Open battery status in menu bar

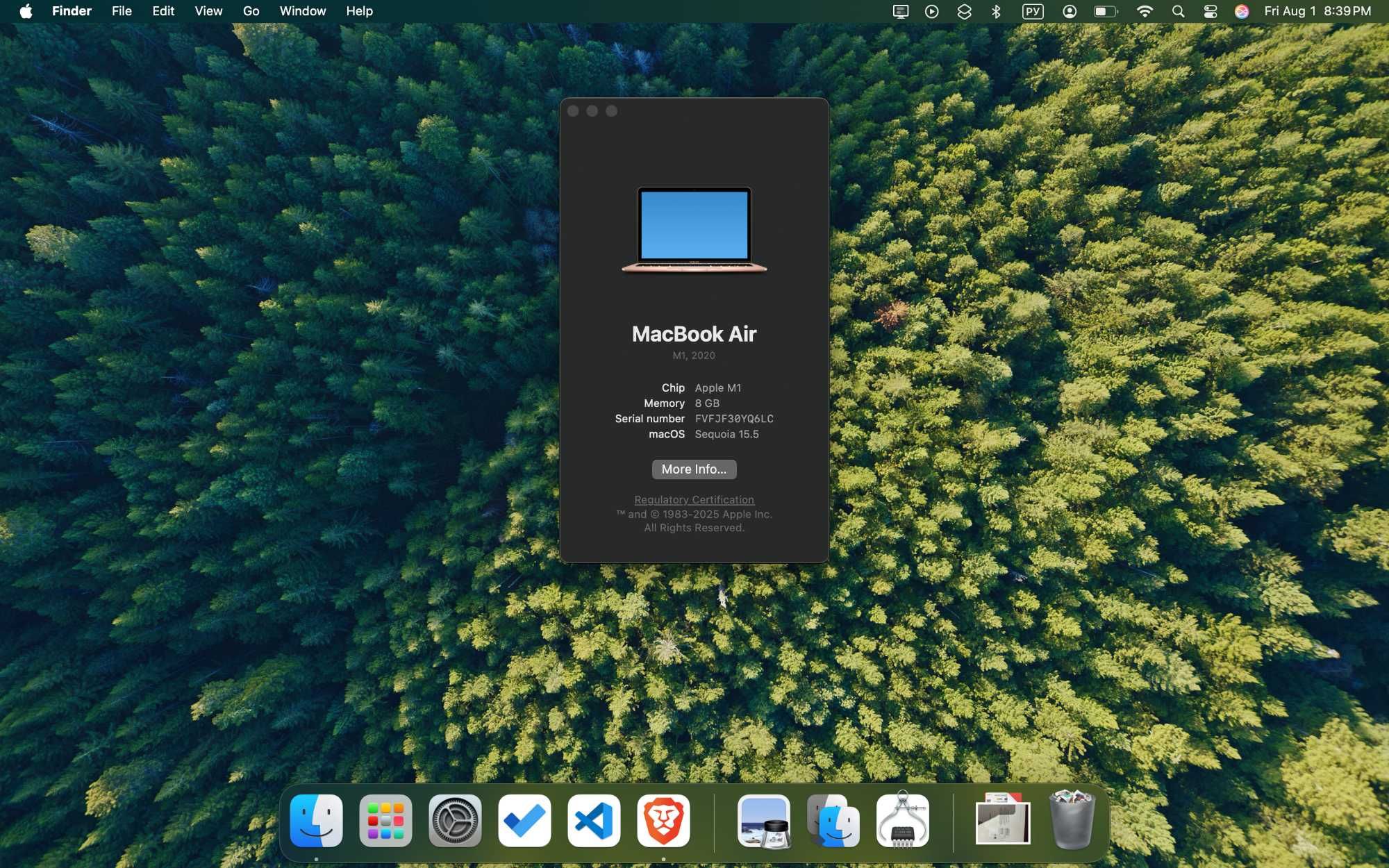coord(1106,11)
